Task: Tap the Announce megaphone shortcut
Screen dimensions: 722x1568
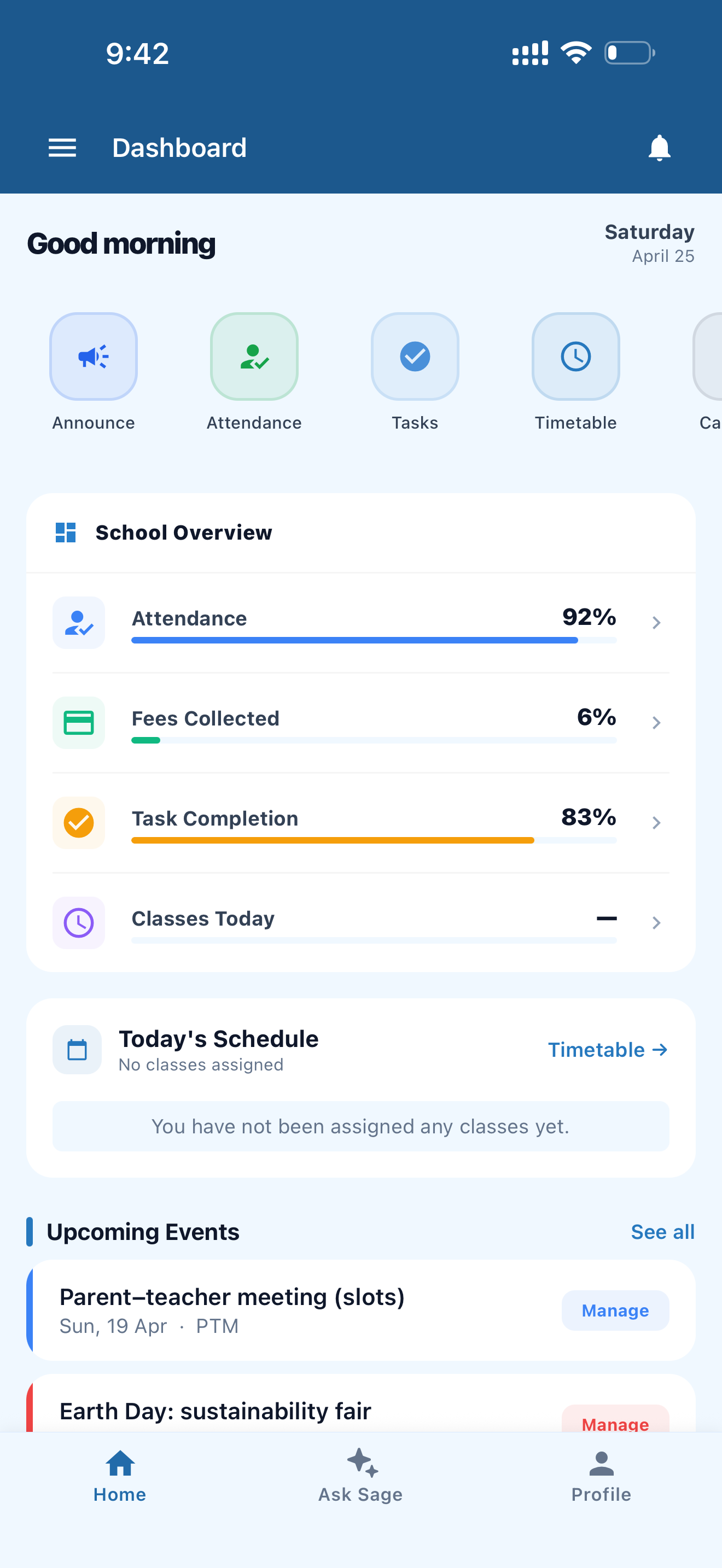Action: [93, 356]
